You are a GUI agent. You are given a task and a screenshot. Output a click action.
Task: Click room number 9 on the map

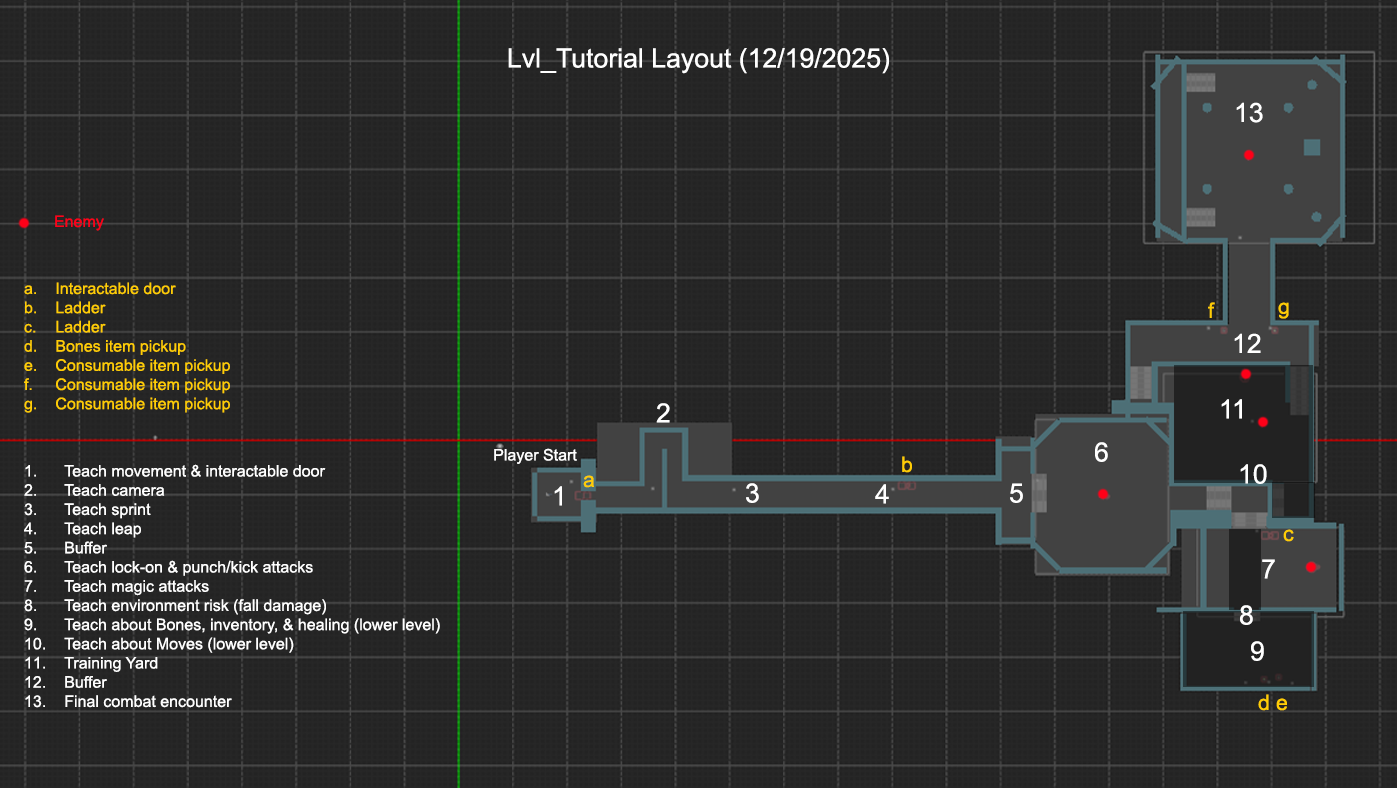tap(1257, 652)
